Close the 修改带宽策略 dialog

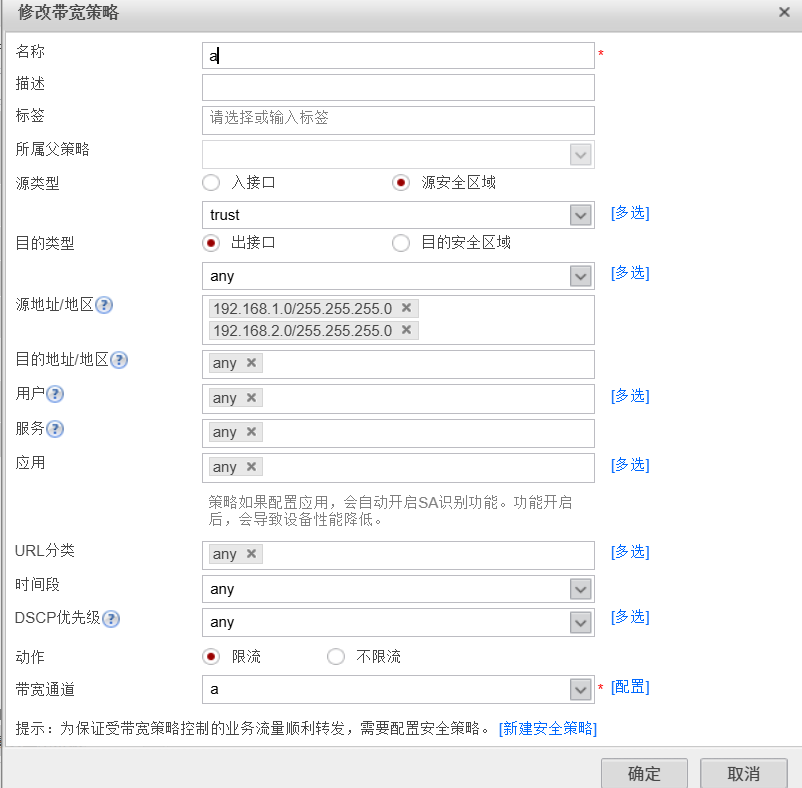pos(784,12)
